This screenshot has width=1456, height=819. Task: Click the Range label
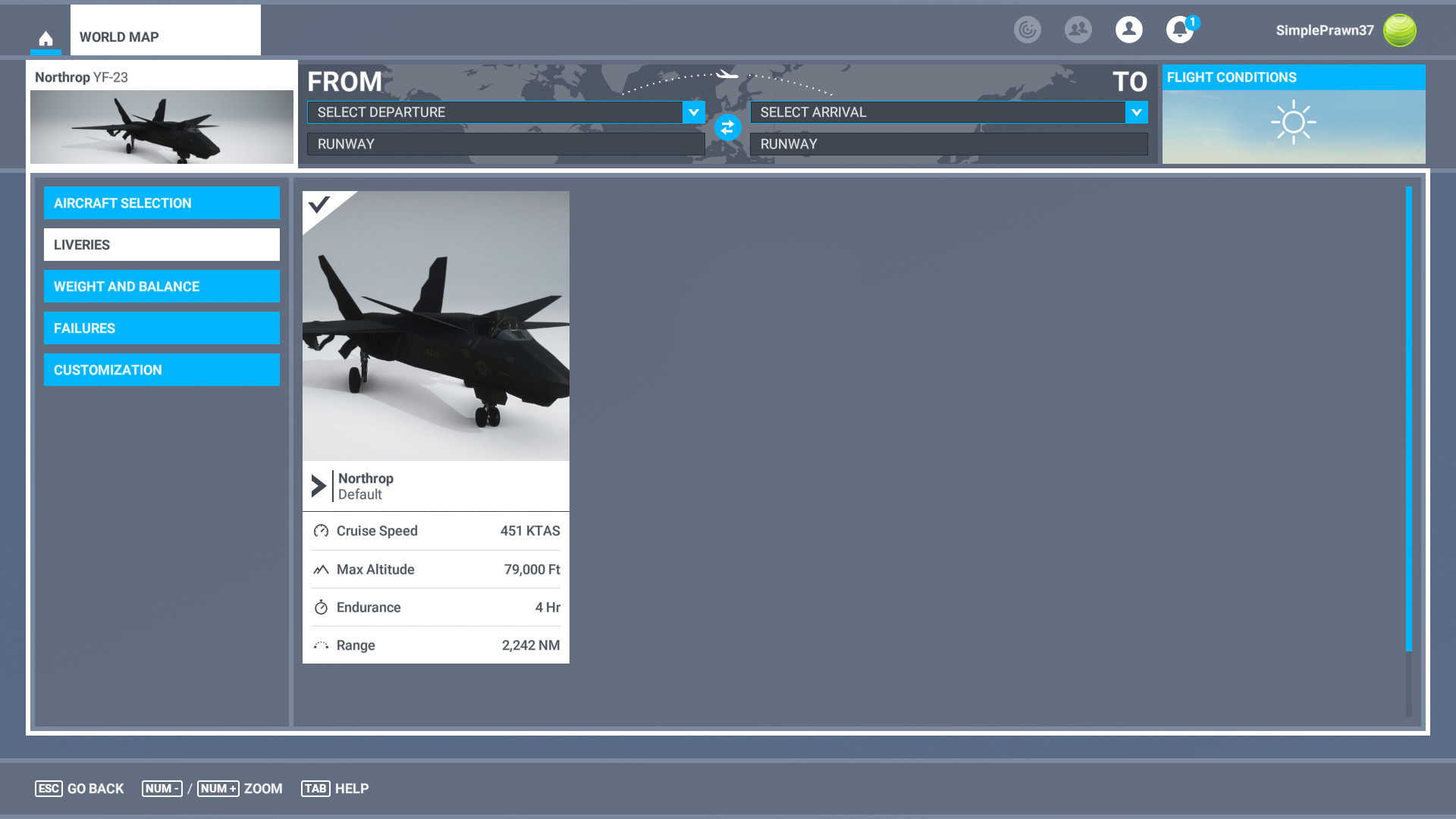356,645
